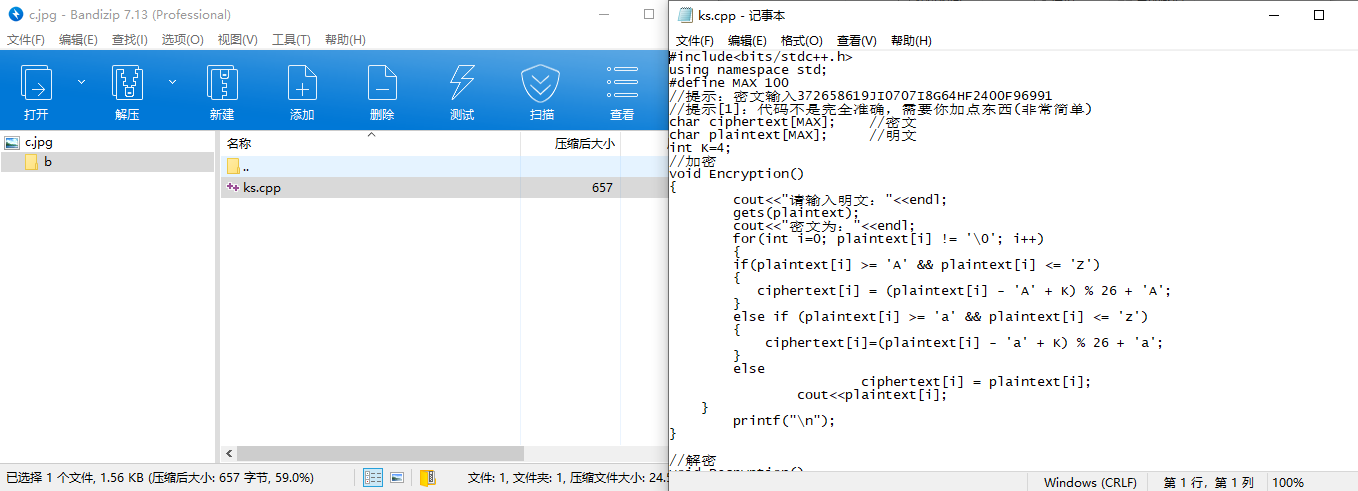Expand the dropdown arrow beside 解压

(172, 81)
